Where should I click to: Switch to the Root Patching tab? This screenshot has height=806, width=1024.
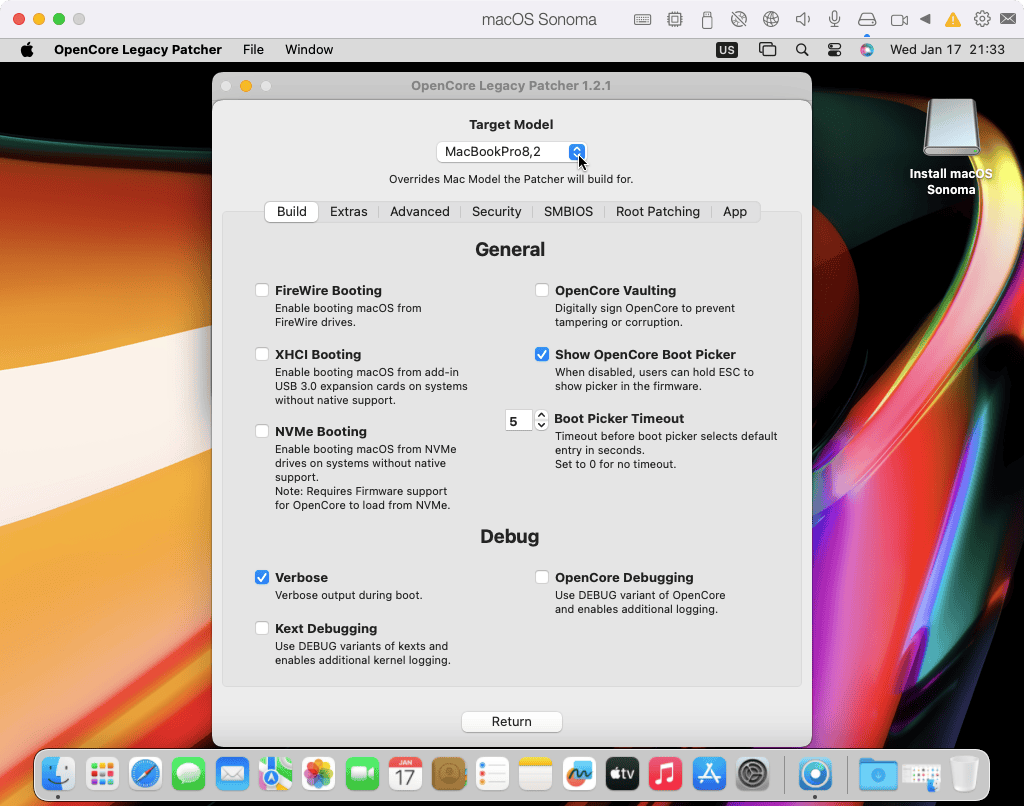[x=657, y=212]
